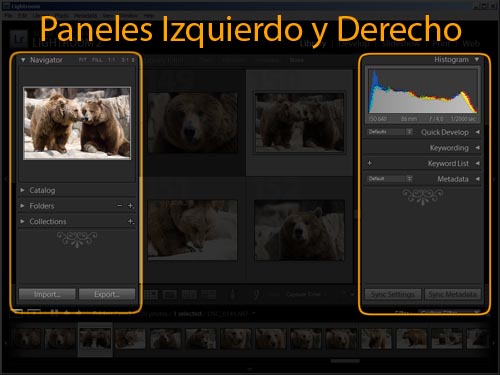Image resolution: width=500 pixels, height=375 pixels.
Task: Set Navigator zoom to FIT
Action: click(83, 60)
